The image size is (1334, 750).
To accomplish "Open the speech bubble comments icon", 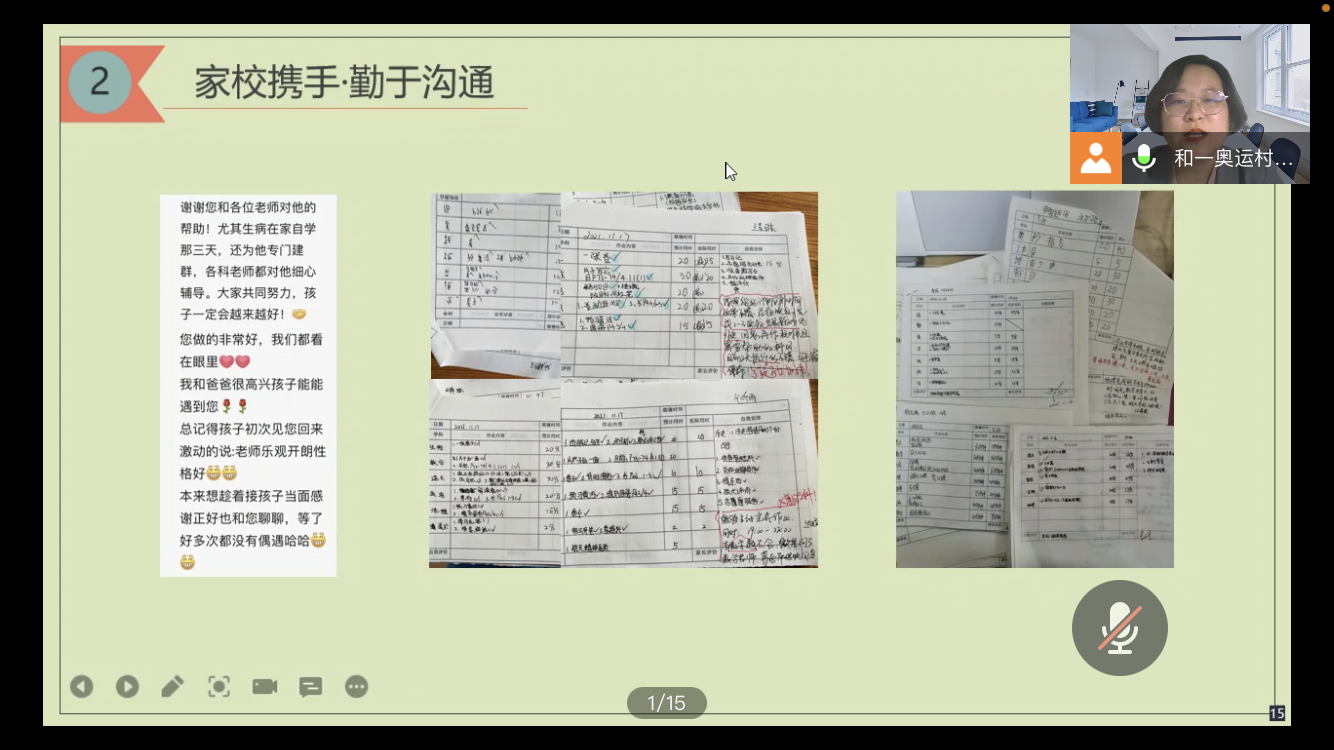I will coord(311,686).
